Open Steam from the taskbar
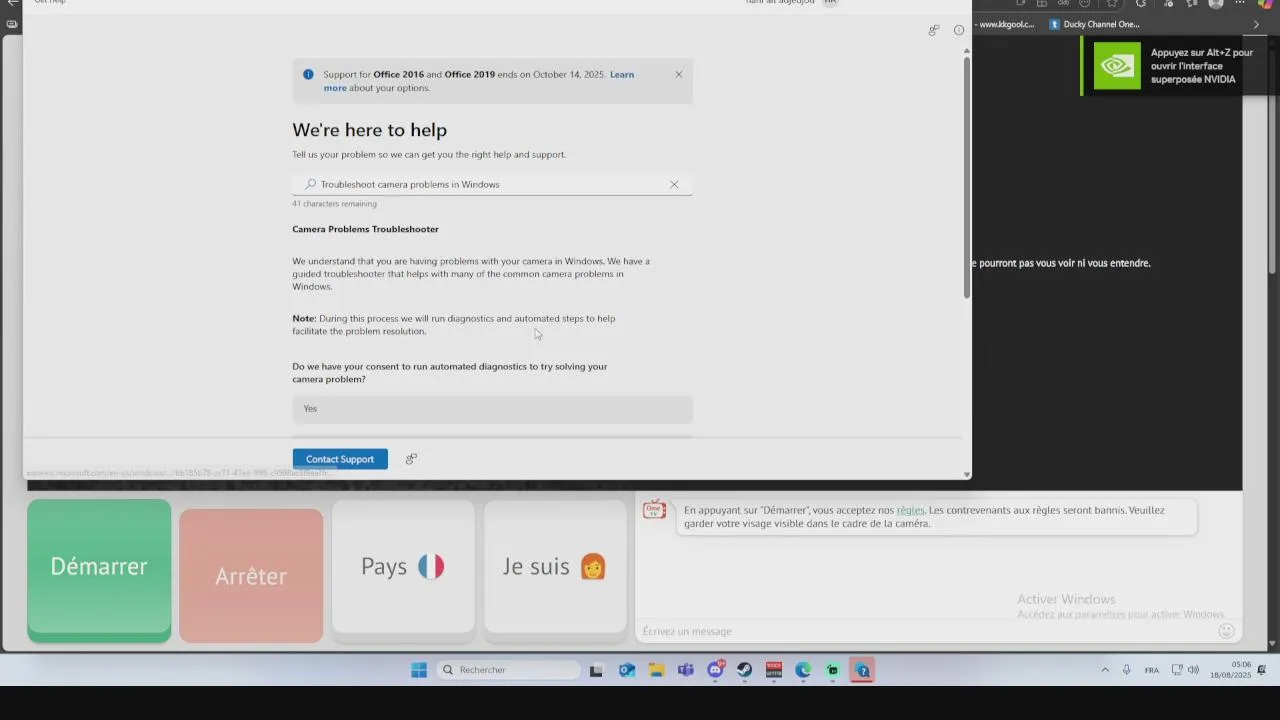The image size is (1280, 720). pos(744,670)
